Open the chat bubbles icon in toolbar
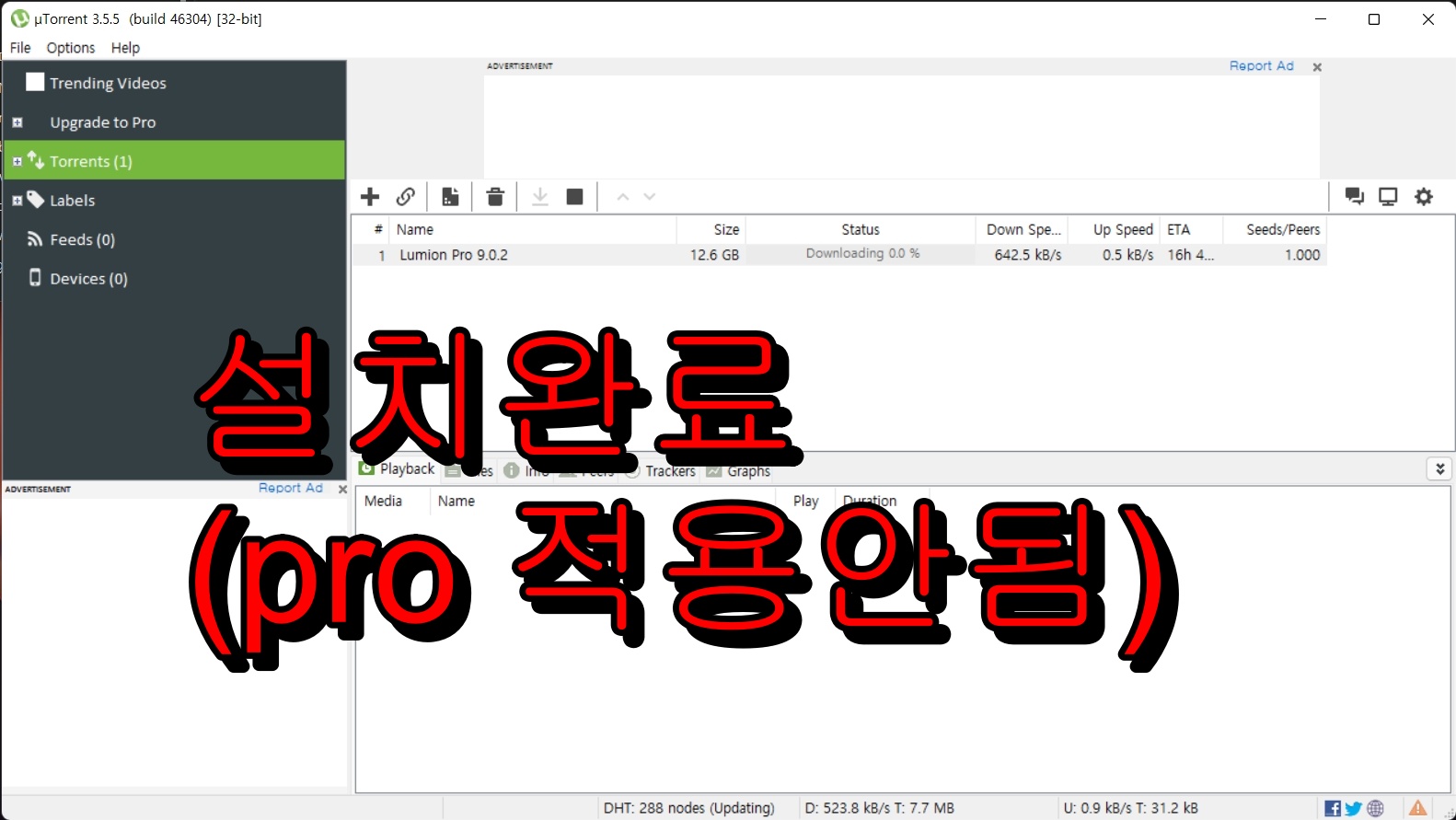The width and height of the screenshot is (1456, 820). (1354, 196)
